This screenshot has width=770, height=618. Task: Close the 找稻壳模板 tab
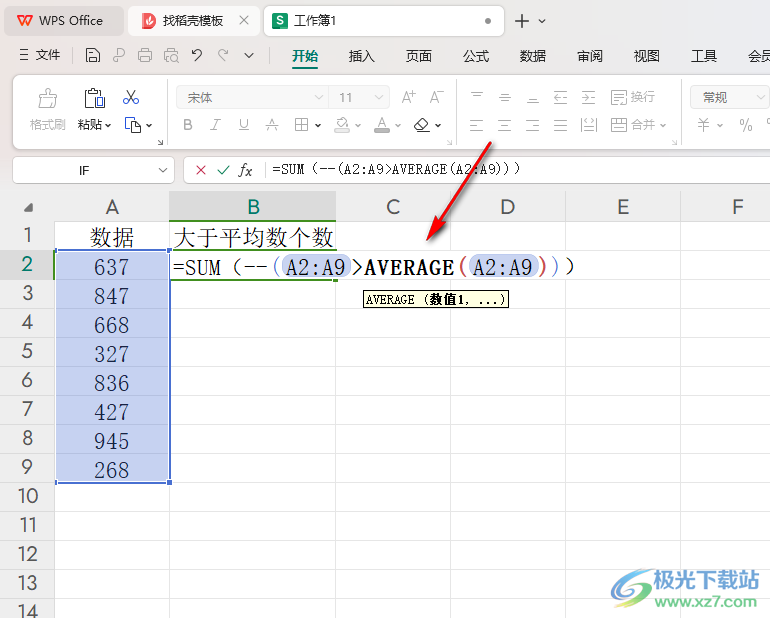point(244,21)
